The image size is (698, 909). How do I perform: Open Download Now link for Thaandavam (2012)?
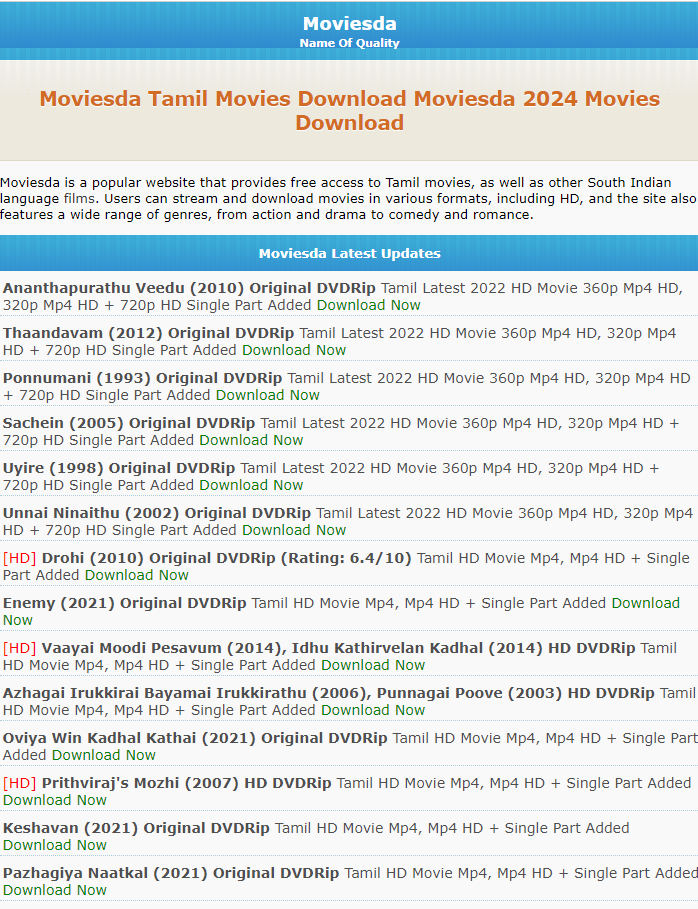point(293,350)
